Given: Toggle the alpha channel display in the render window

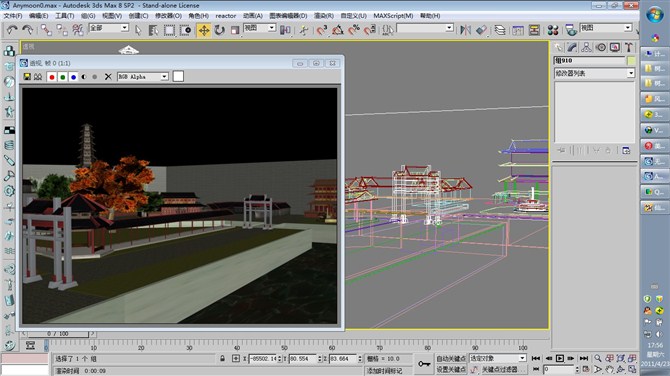Looking at the screenshot, I should 84,77.
